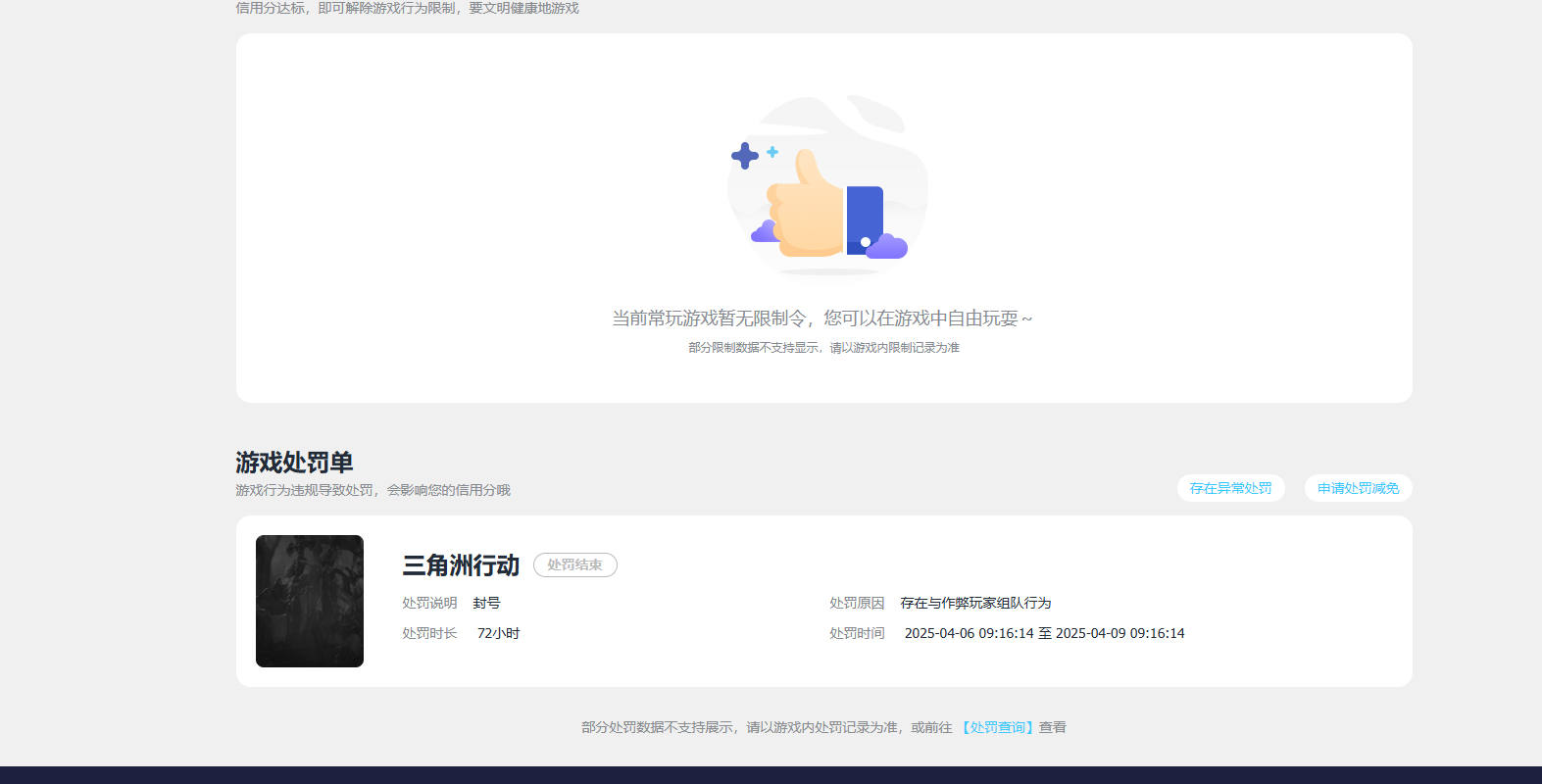Select the 三角洲行动 game title
This screenshot has height=784, width=1542.
[461, 565]
